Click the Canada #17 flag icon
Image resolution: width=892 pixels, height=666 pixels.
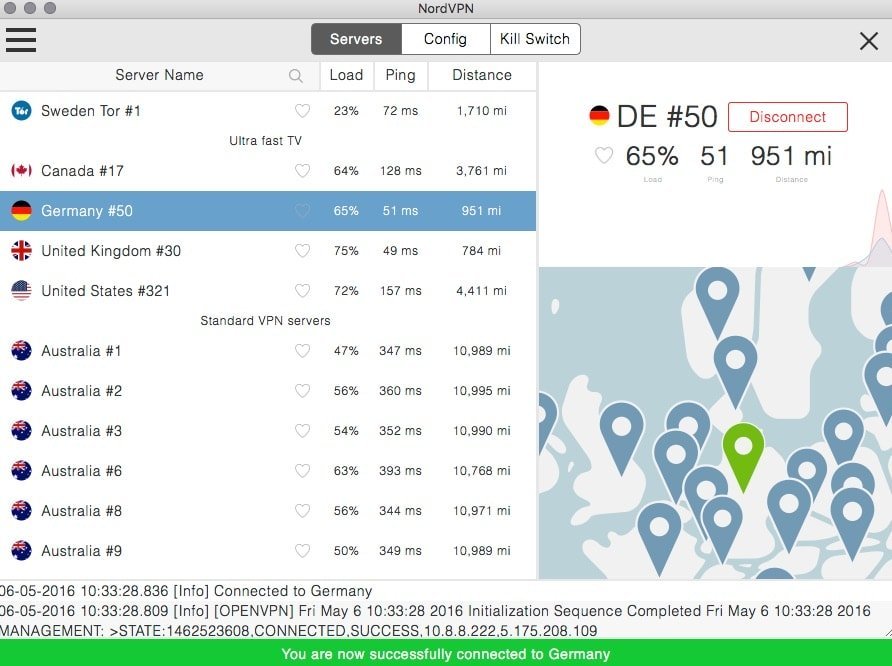coord(22,170)
